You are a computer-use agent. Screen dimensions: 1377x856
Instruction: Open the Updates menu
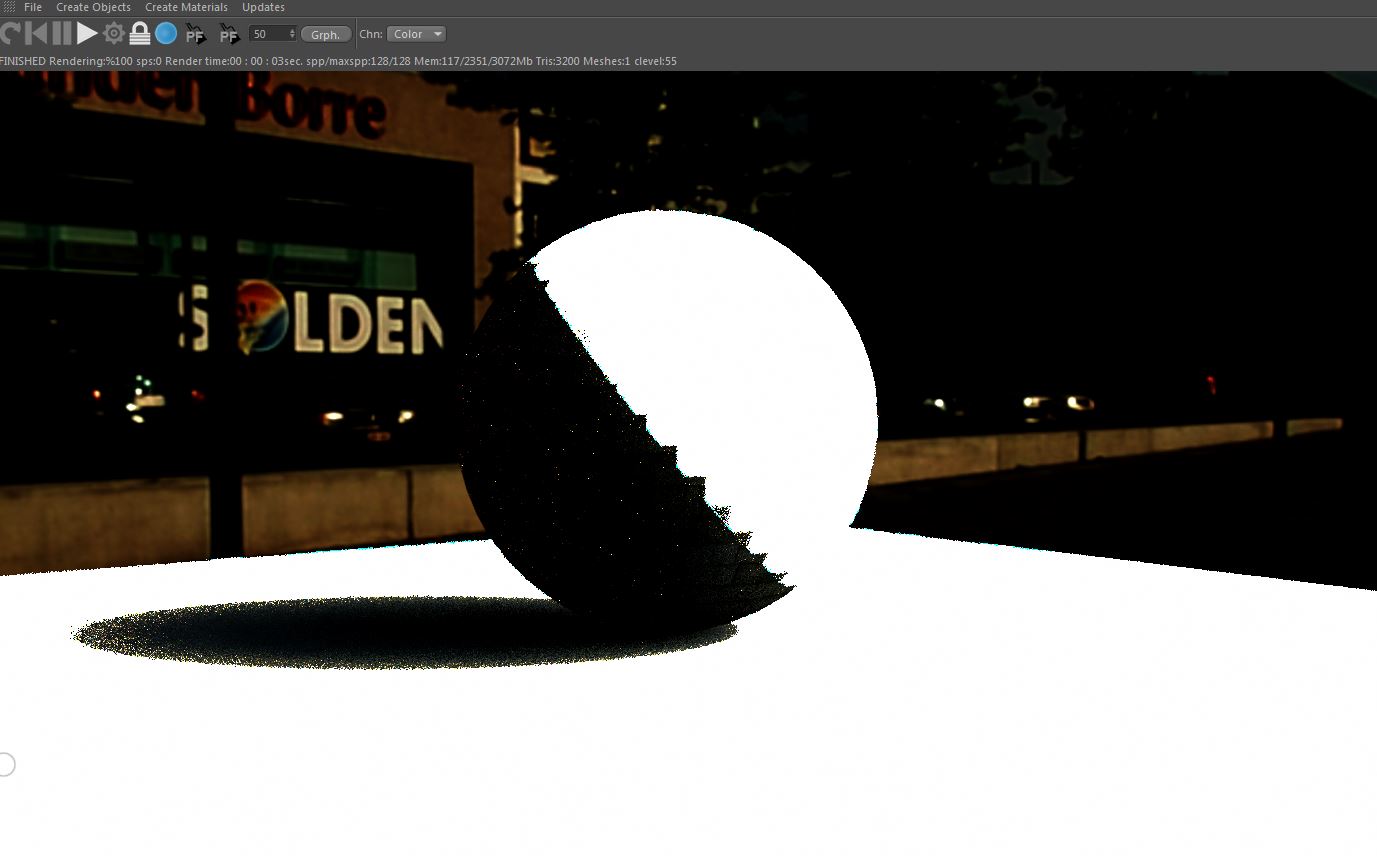(263, 7)
